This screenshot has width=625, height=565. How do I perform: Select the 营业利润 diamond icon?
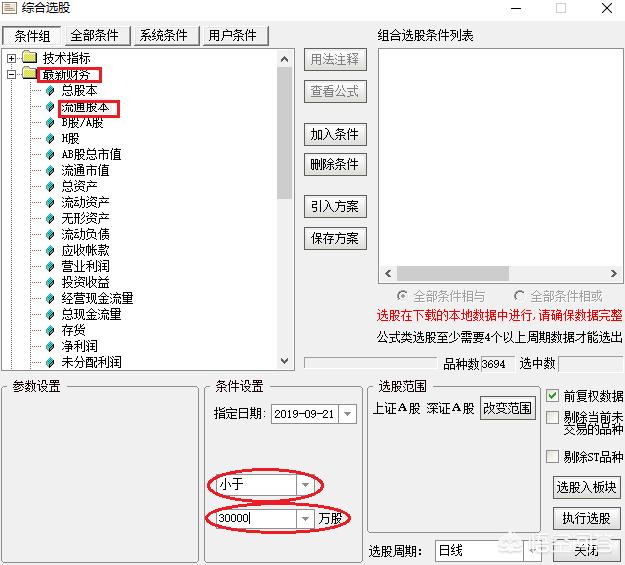point(49,266)
